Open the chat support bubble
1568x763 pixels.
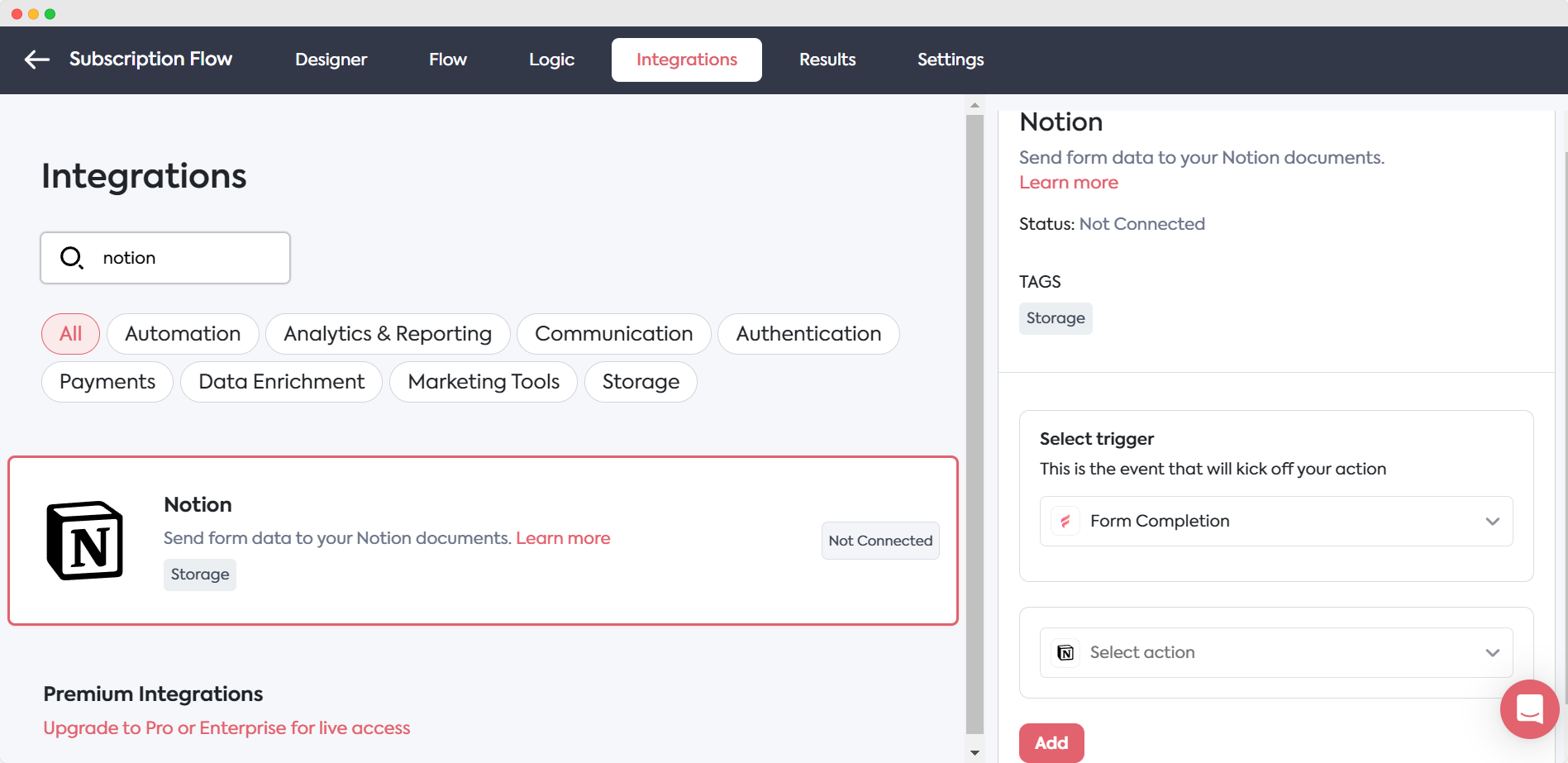[x=1528, y=708]
